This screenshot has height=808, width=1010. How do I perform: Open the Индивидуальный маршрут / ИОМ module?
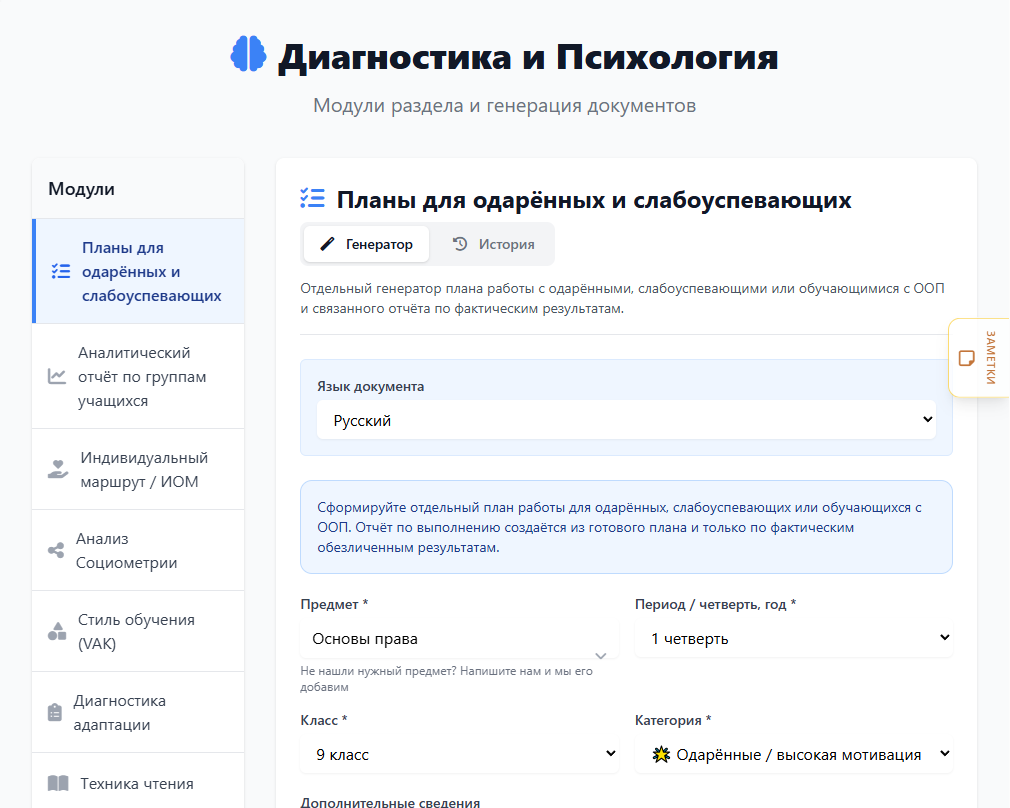[x=138, y=469]
